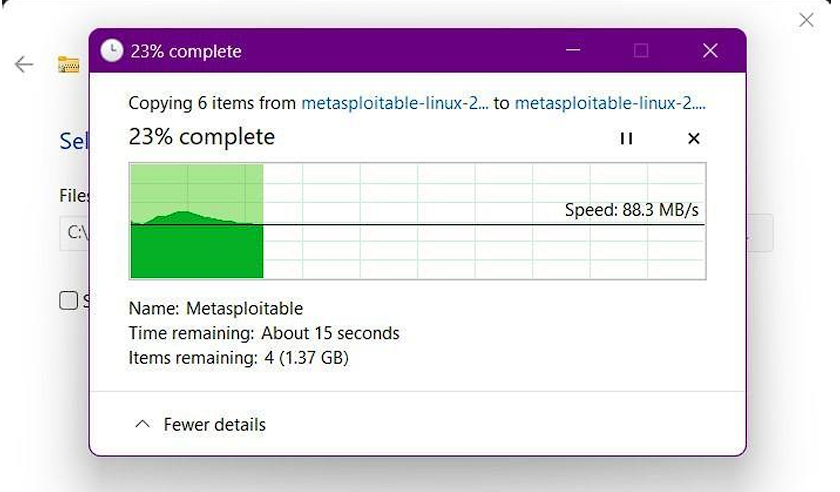
Task: Click the zipped folder icon behind dialog
Action: (x=68, y=65)
